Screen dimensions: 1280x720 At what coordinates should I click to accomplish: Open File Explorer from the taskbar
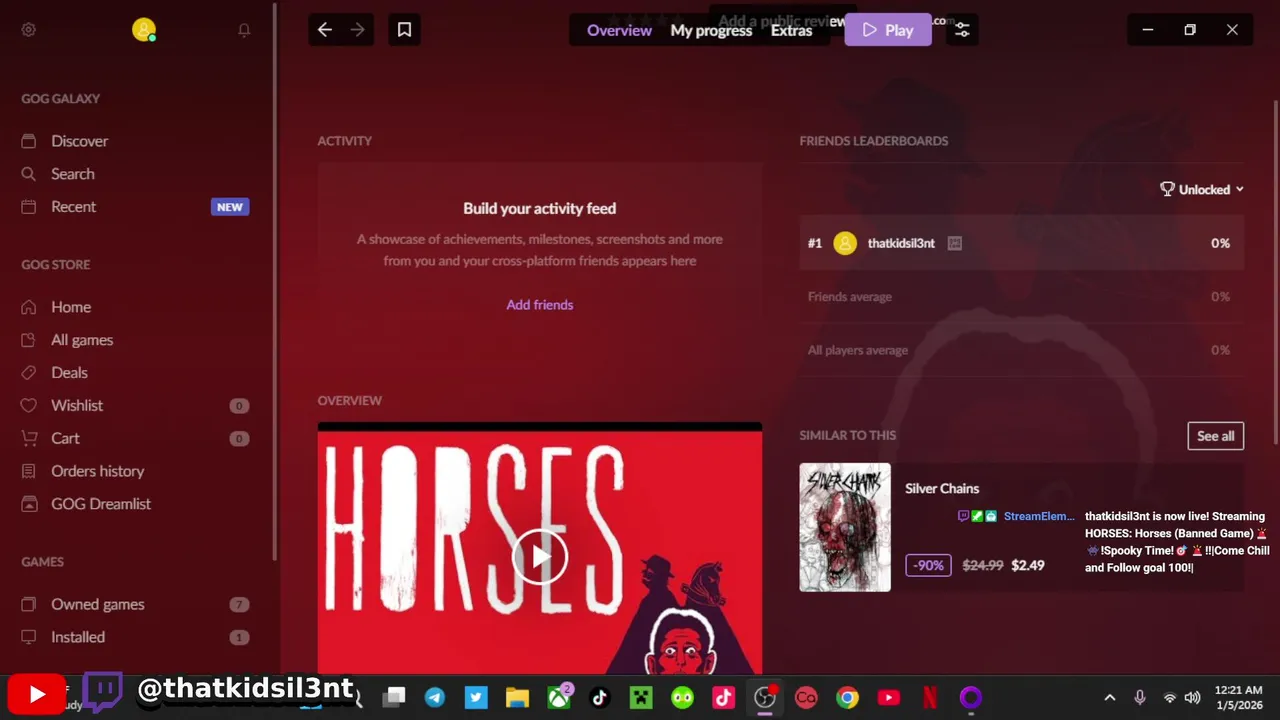517,698
